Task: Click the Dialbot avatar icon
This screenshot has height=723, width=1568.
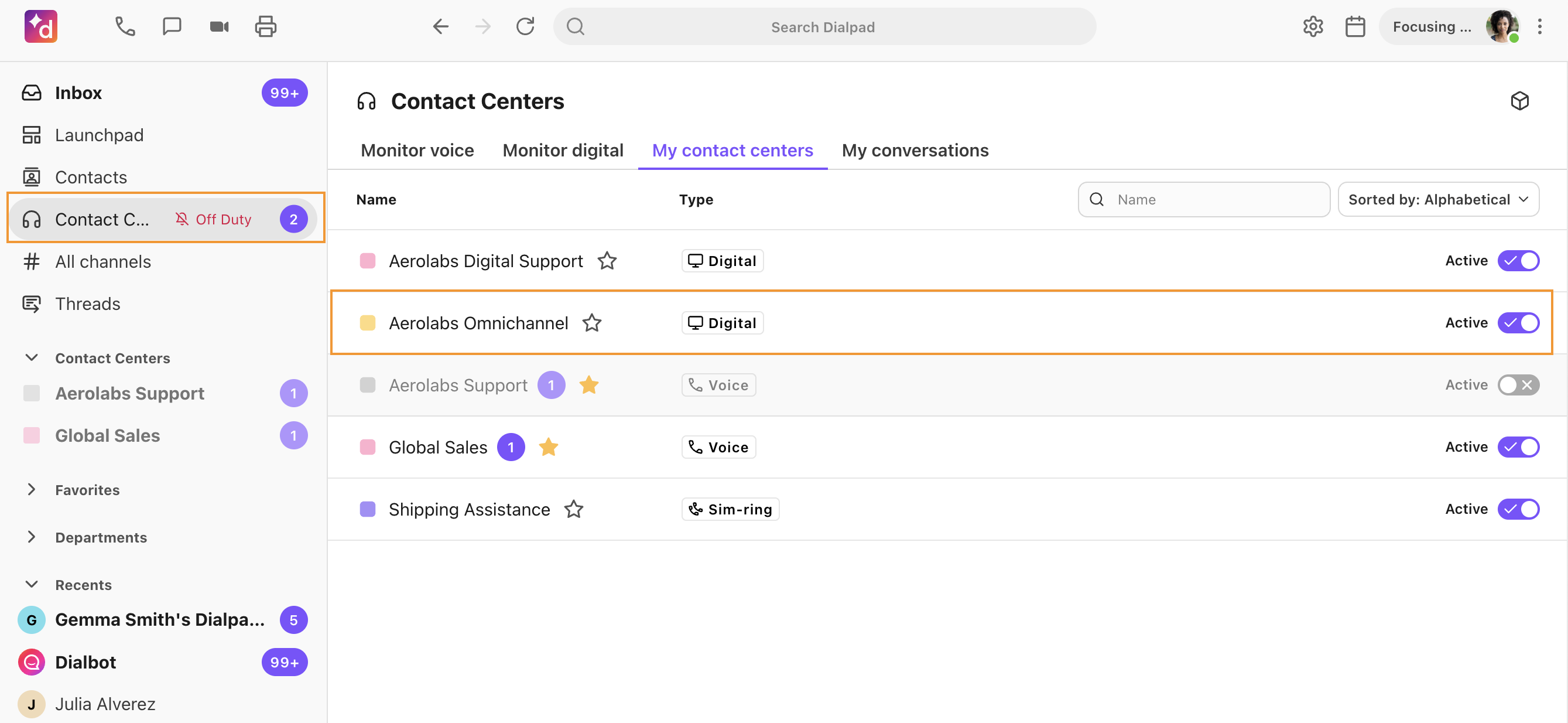Action: coord(32,662)
